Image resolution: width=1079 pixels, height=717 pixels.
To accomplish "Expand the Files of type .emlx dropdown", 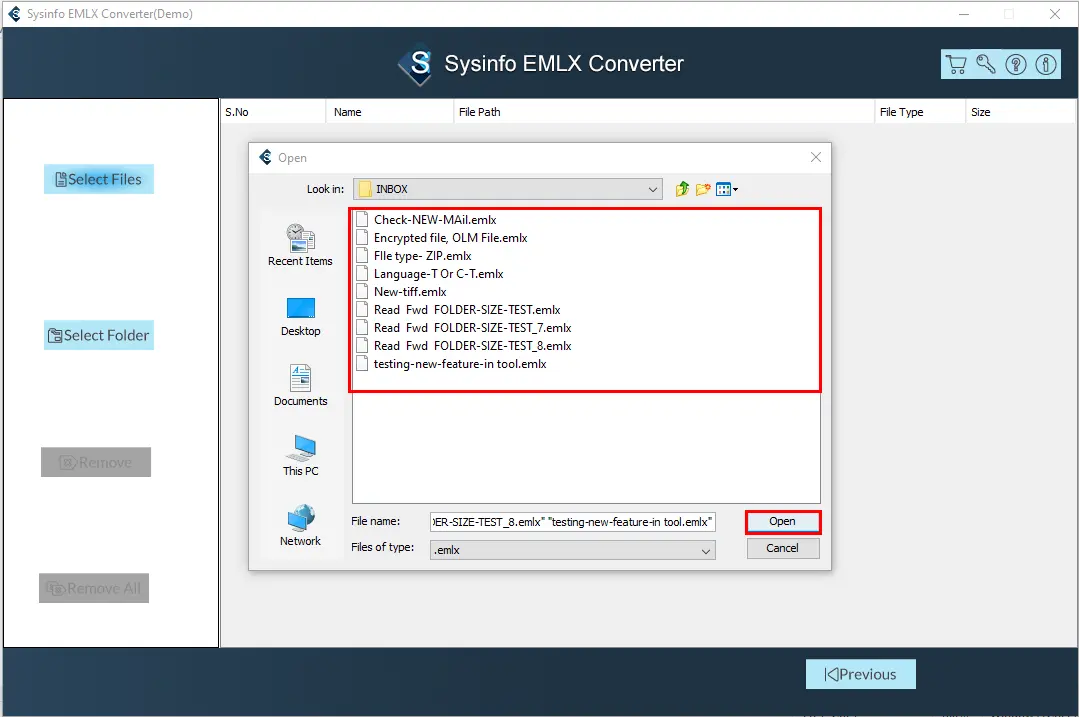I will click(705, 550).
